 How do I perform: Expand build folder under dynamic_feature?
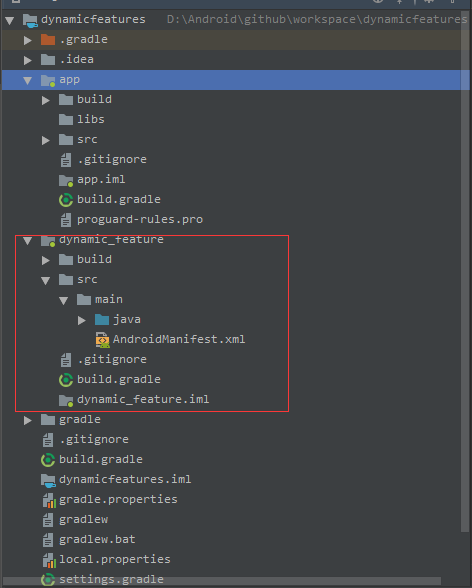tap(46, 260)
